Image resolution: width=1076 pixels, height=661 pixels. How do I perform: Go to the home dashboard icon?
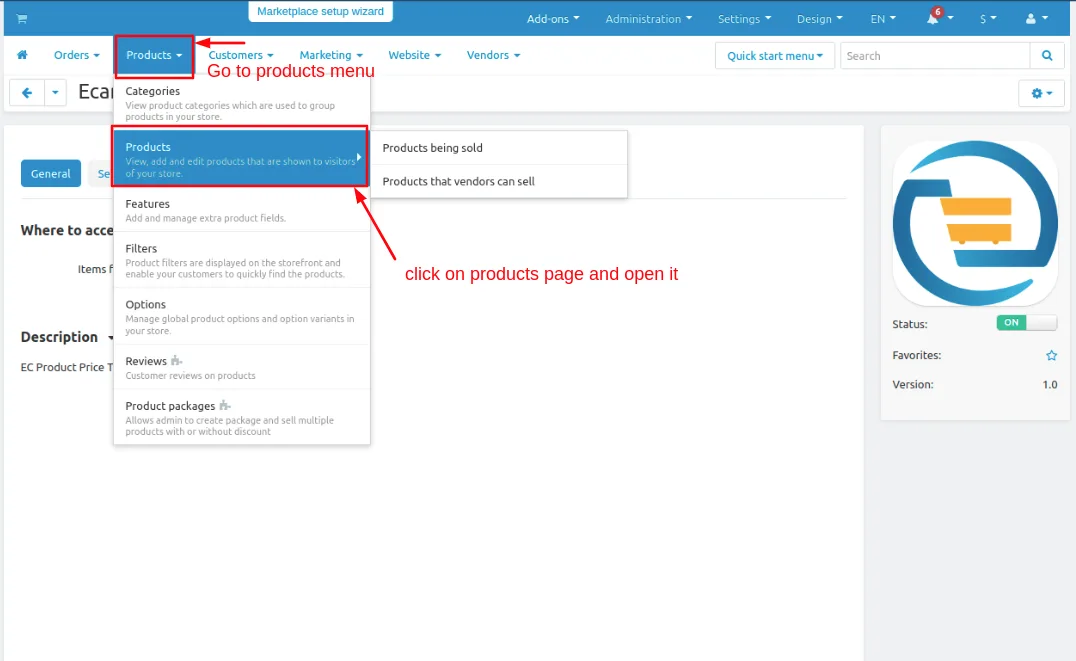coord(23,55)
